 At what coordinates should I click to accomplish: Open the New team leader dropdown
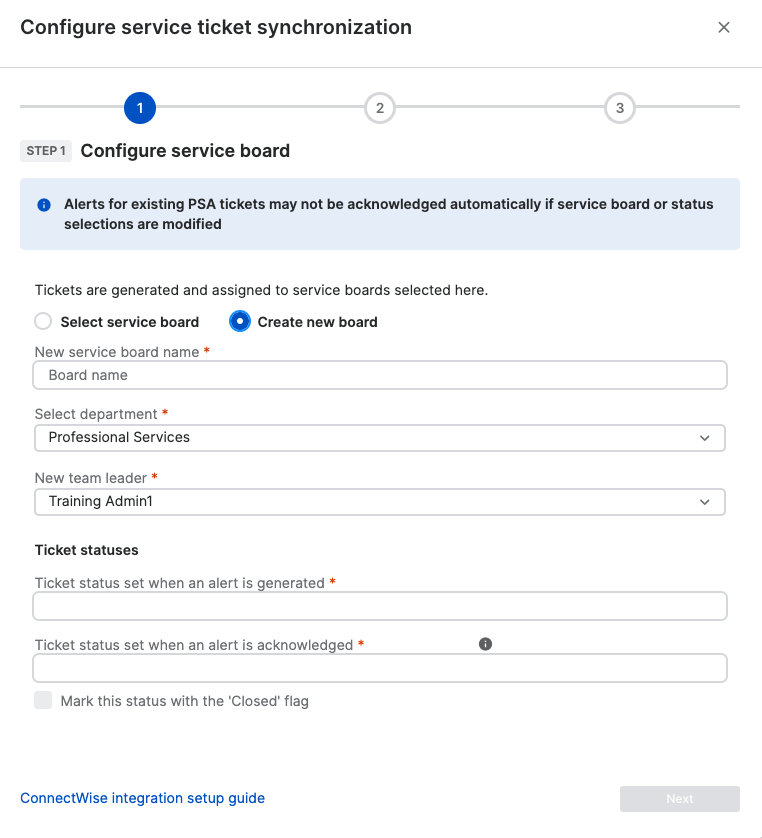(x=379, y=502)
